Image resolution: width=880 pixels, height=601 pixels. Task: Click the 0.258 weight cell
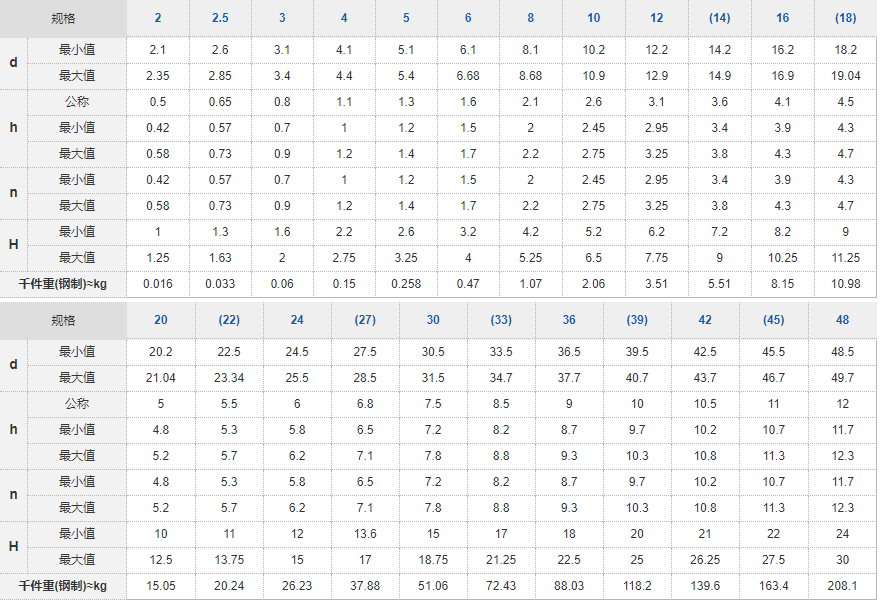click(406, 283)
